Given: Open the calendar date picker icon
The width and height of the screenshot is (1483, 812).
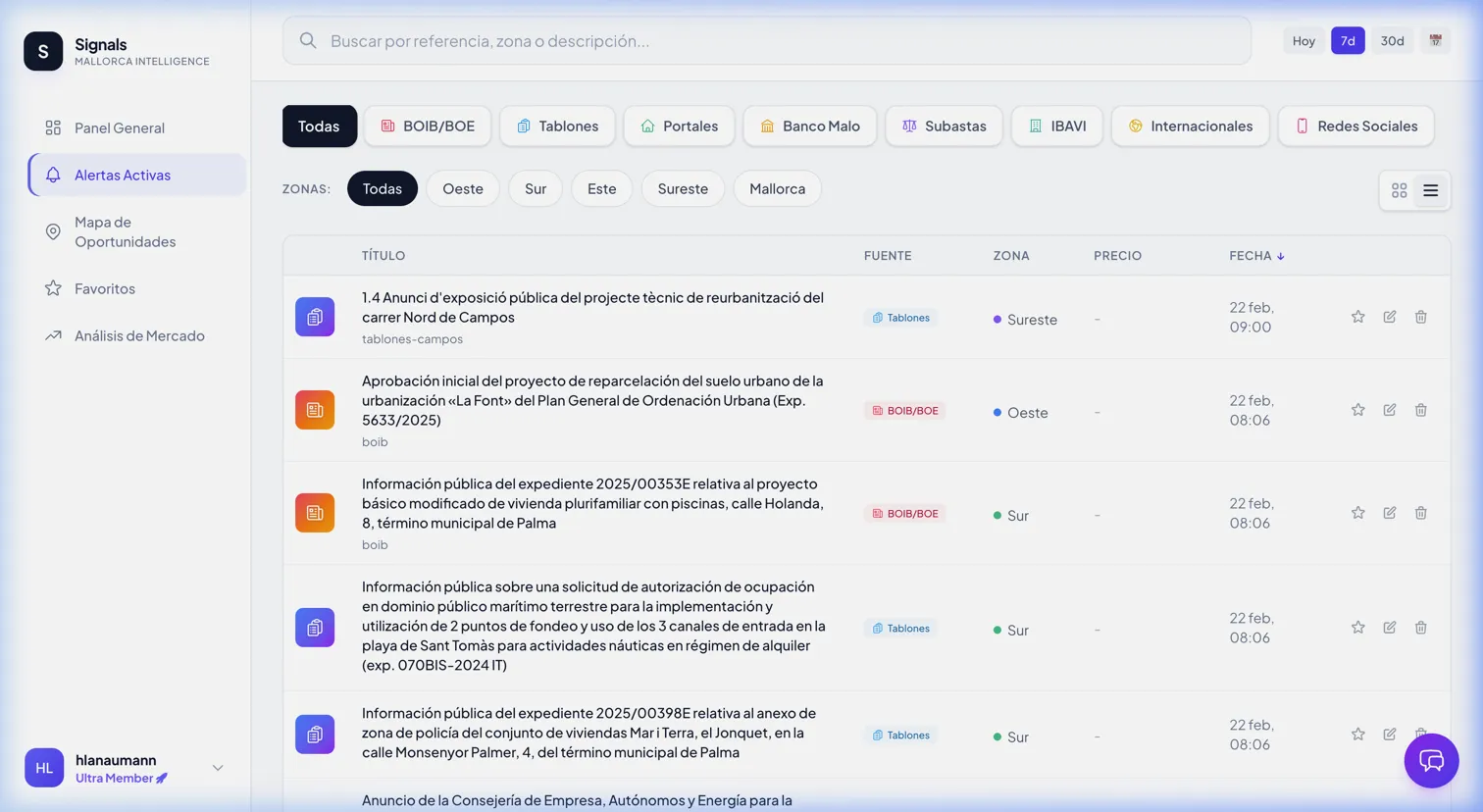Looking at the screenshot, I should [x=1435, y=40].
